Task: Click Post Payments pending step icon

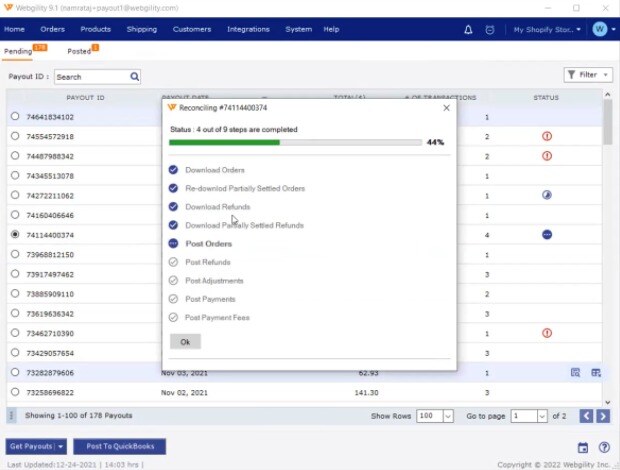Action: [173, 298]
